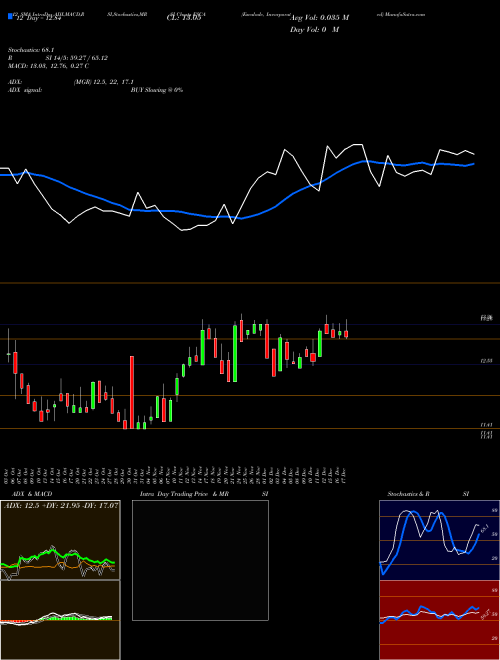The height and width of the screenshot is (660, 500).
Task: Select the '12 Day = 12.84' legend text
Action: coord(38,18)
